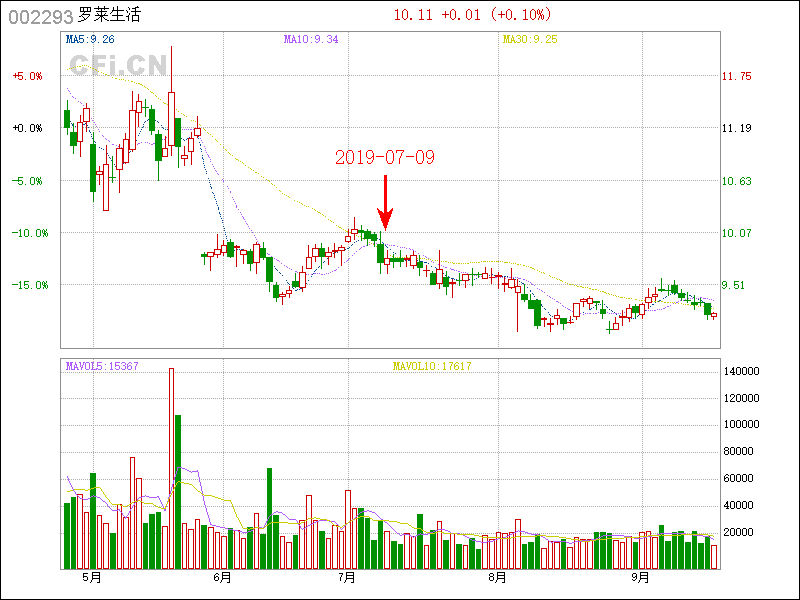The width and height of the screenshot is (800, 600).
Task: Click the 2019-07-09 date annotation
Action: click(x=385, y=157)
